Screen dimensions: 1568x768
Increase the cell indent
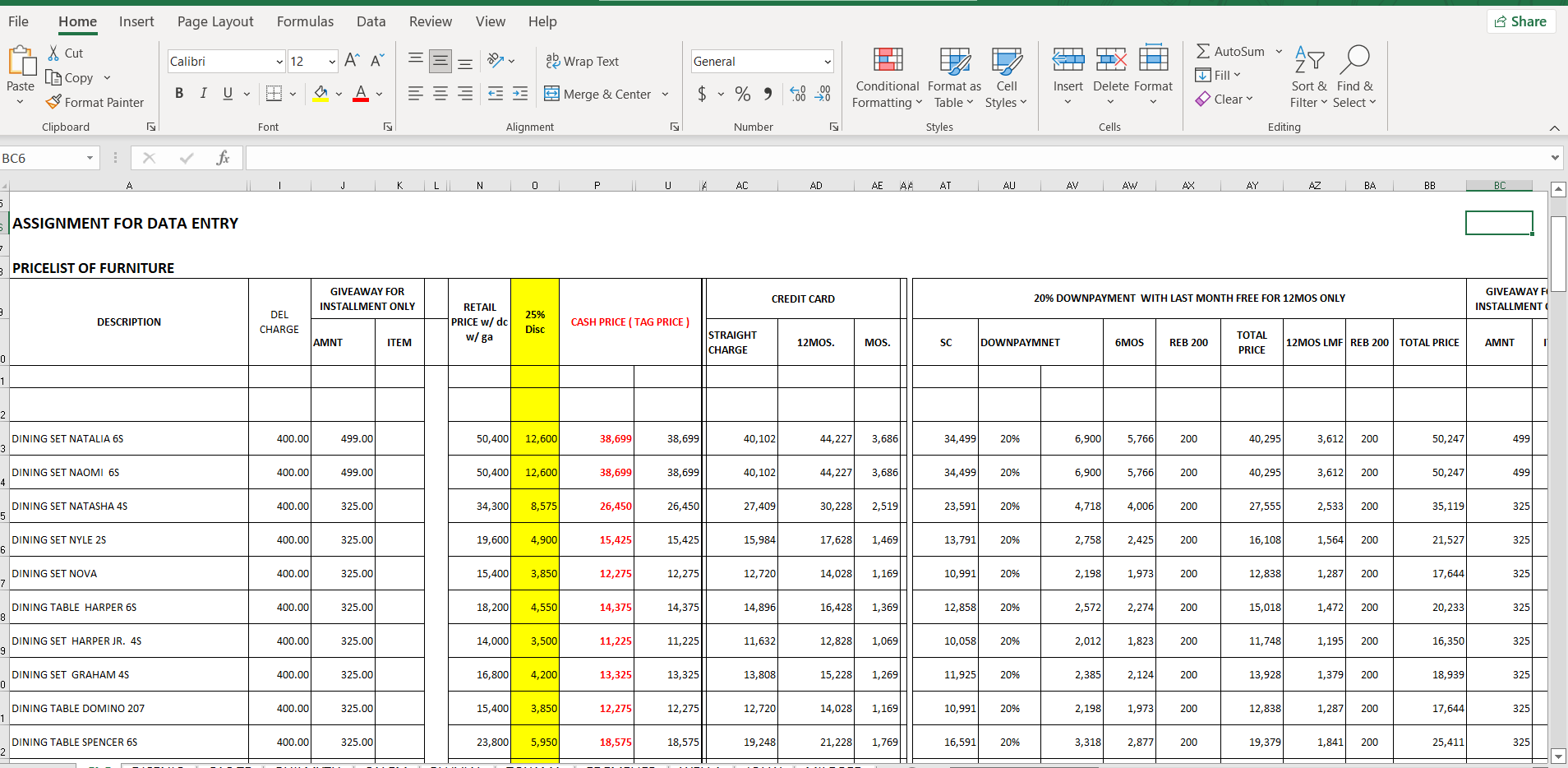[x=520, y=94]
